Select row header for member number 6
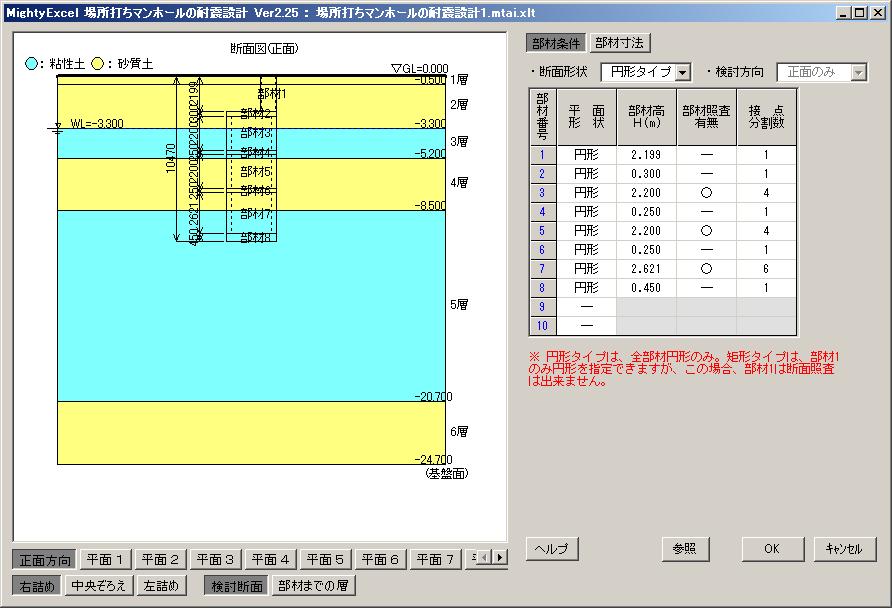This screenshot has height=608, width=892. (x=542, y=250)
